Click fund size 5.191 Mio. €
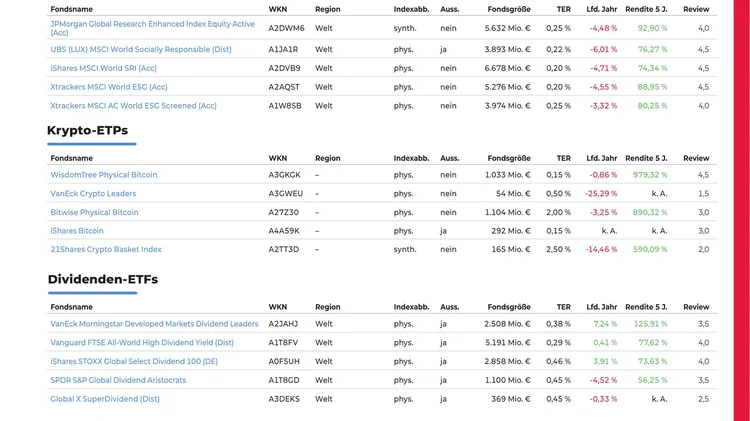This screenshot has width=750, height=421. coord(507,343)
